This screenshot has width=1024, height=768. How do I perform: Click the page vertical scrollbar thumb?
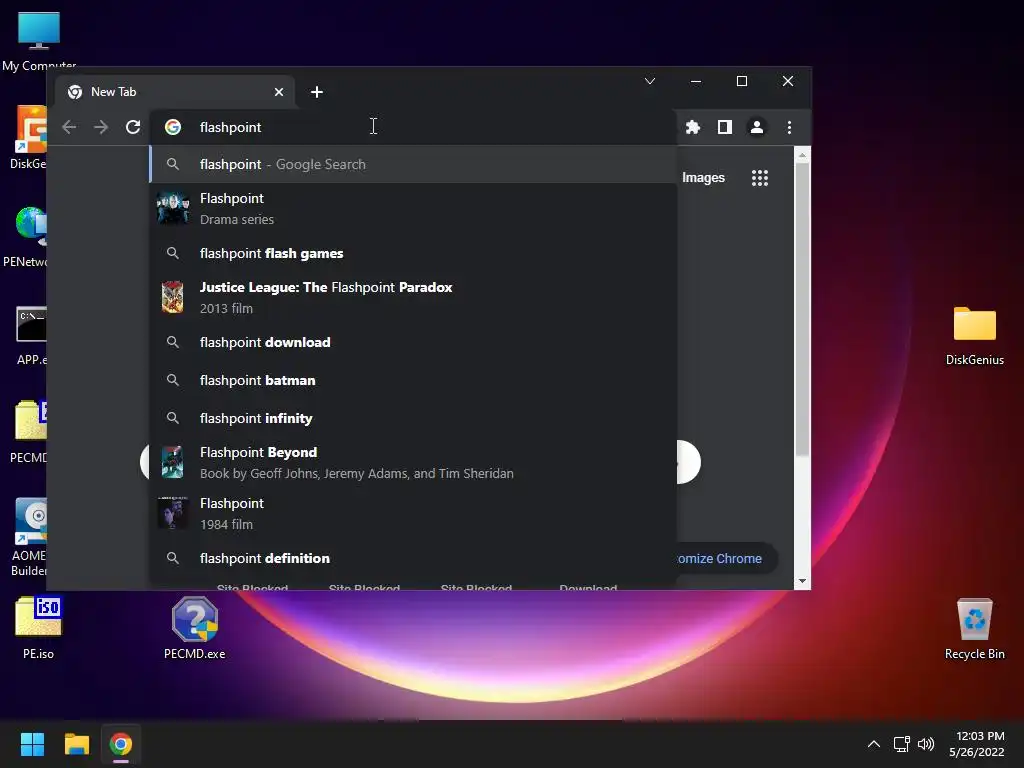[802, 309]
